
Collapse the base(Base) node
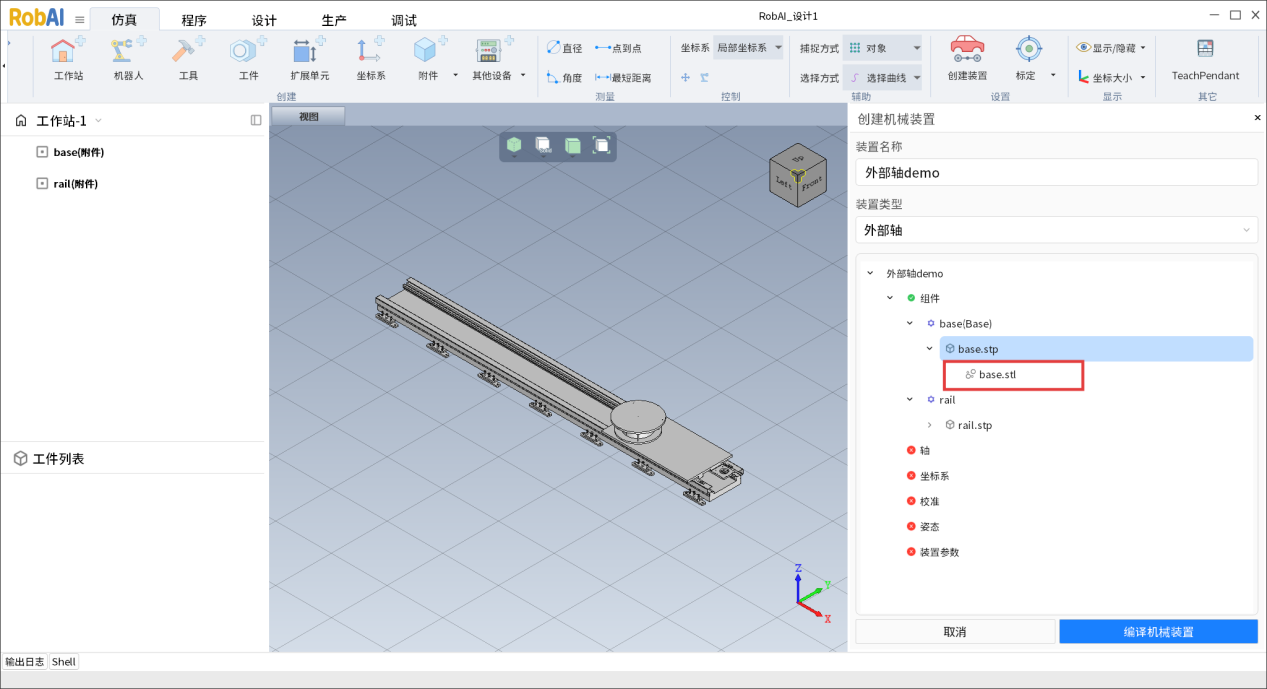[x=909, y=323]
